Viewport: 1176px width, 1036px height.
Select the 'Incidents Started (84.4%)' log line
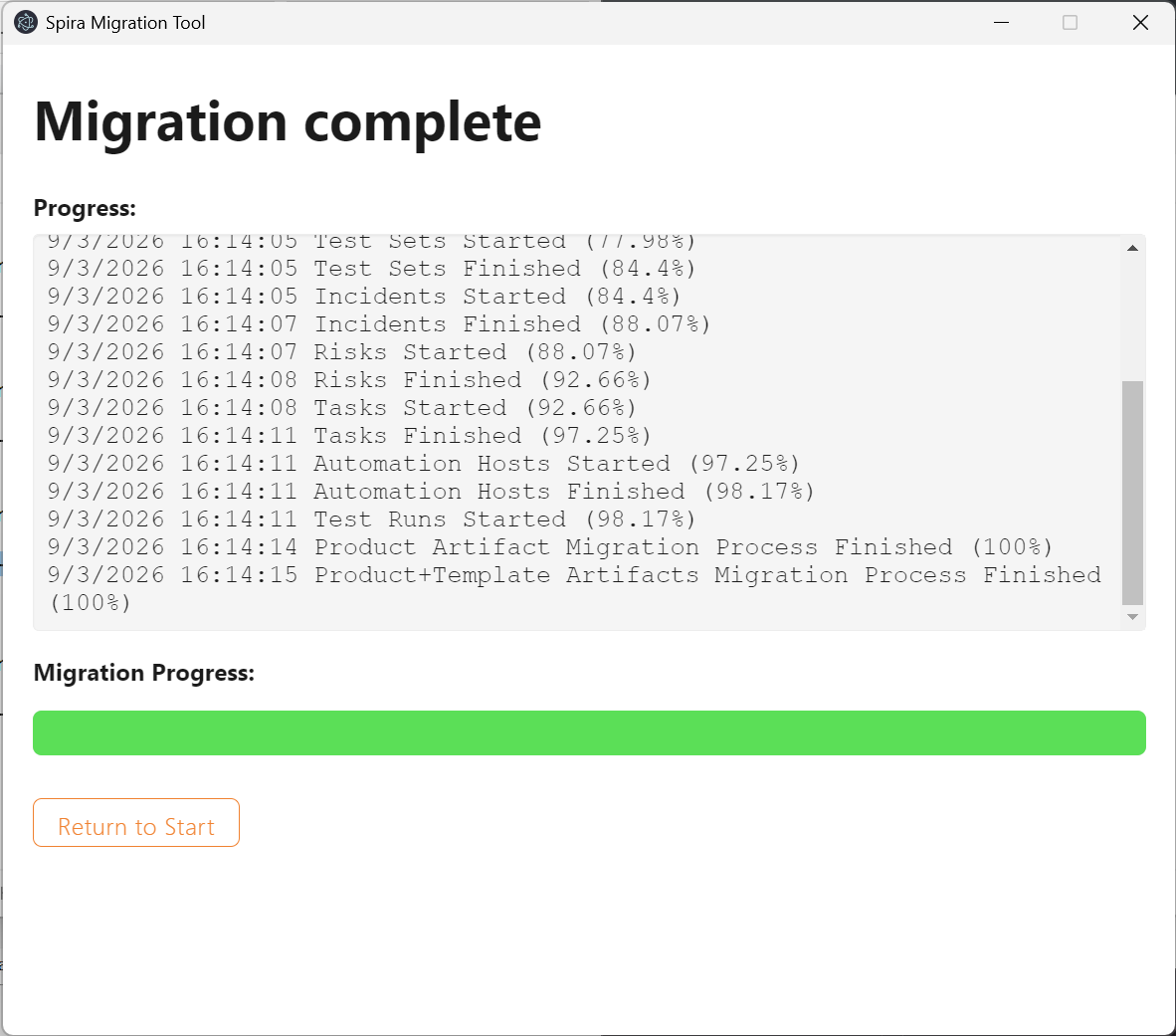364,297
